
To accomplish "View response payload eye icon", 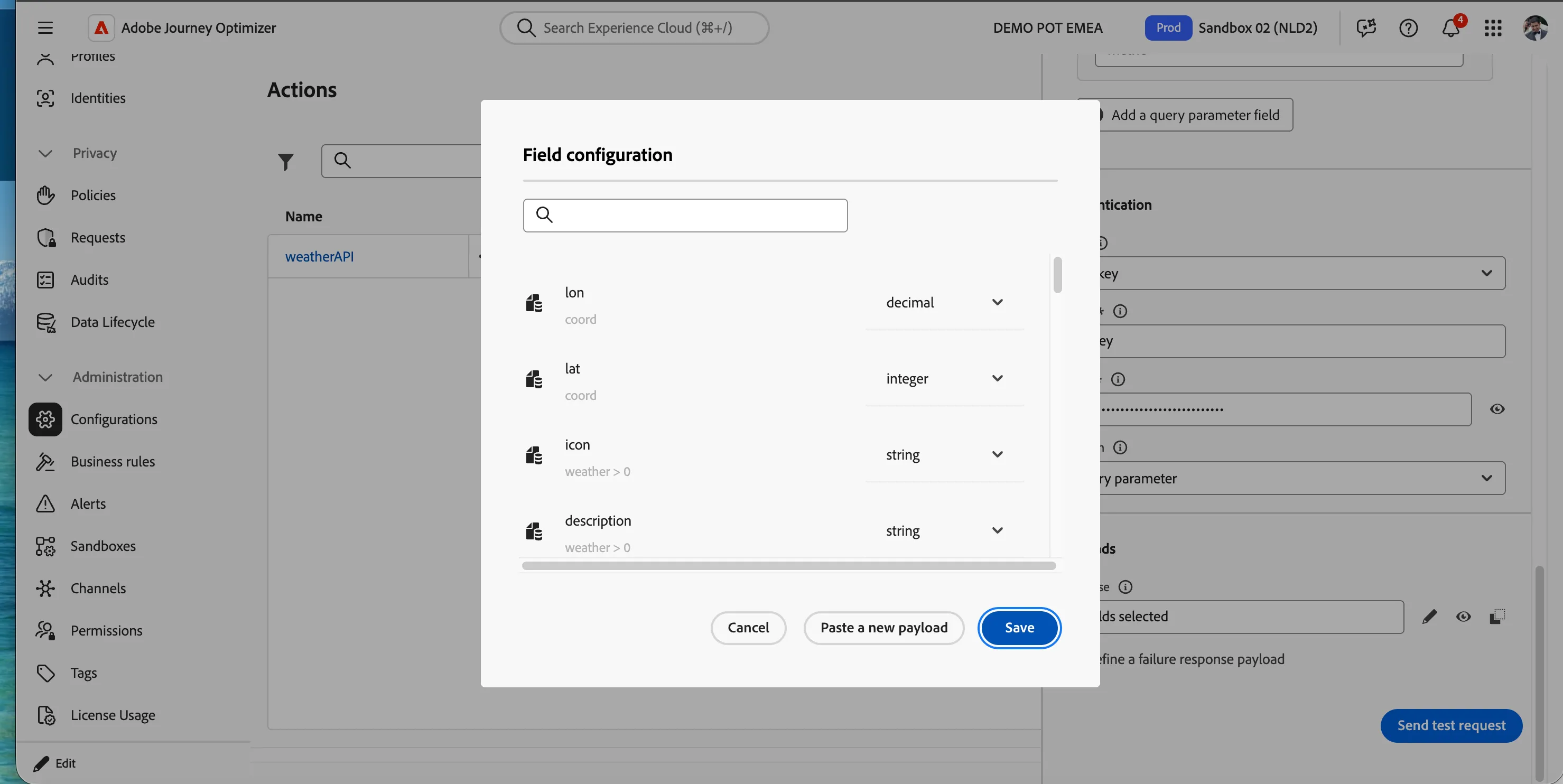I will [x=1463, y=617].
